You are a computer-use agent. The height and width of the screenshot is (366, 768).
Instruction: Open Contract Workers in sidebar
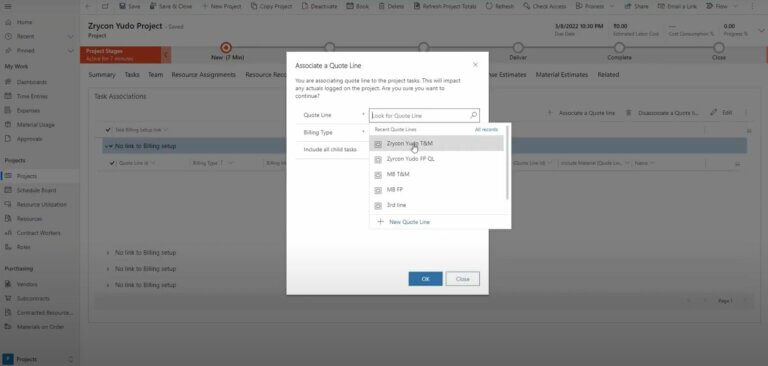(39, 233)
